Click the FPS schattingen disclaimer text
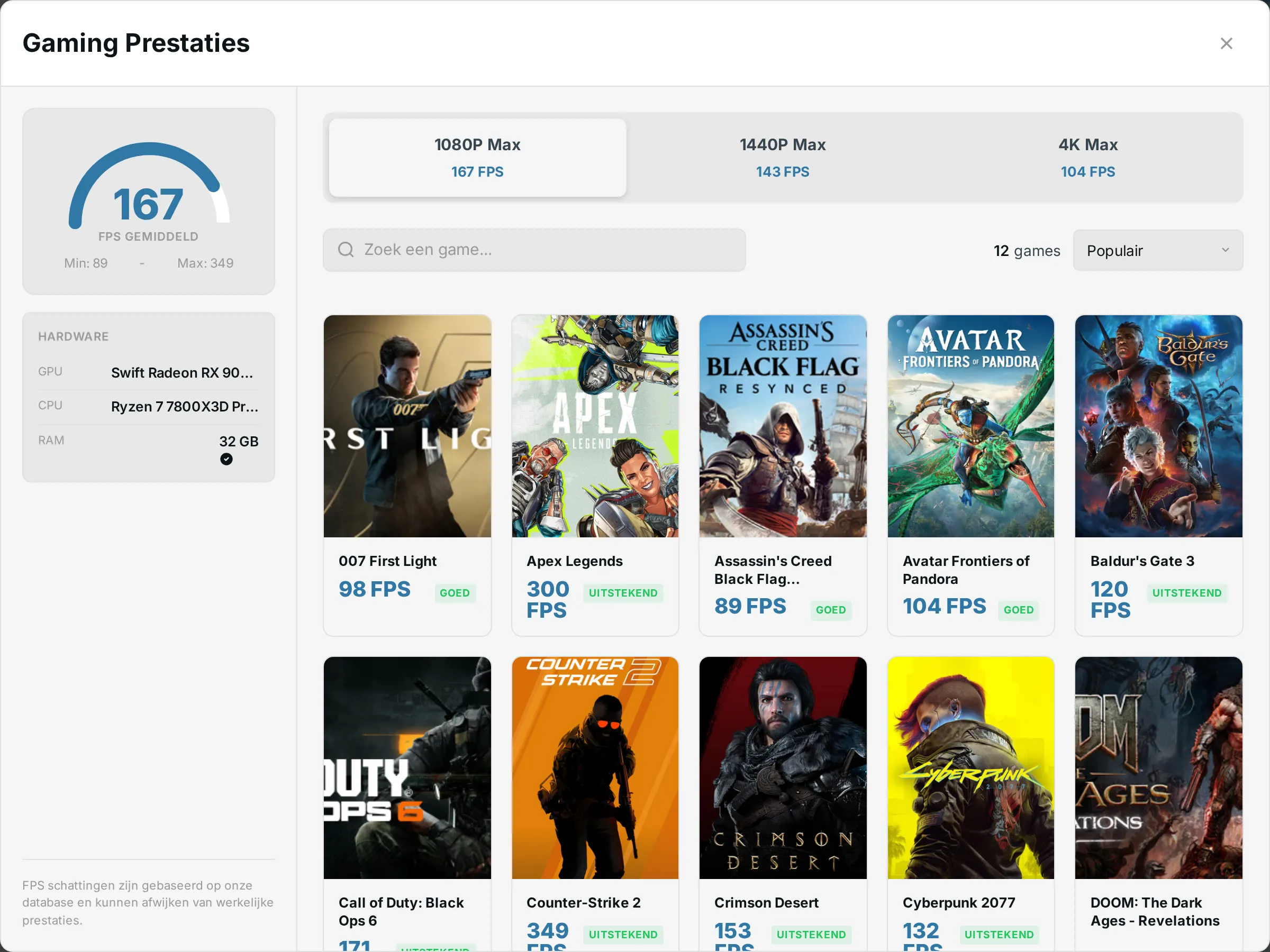The height and width of the screenshot is (952, 1270). [148, 903]
